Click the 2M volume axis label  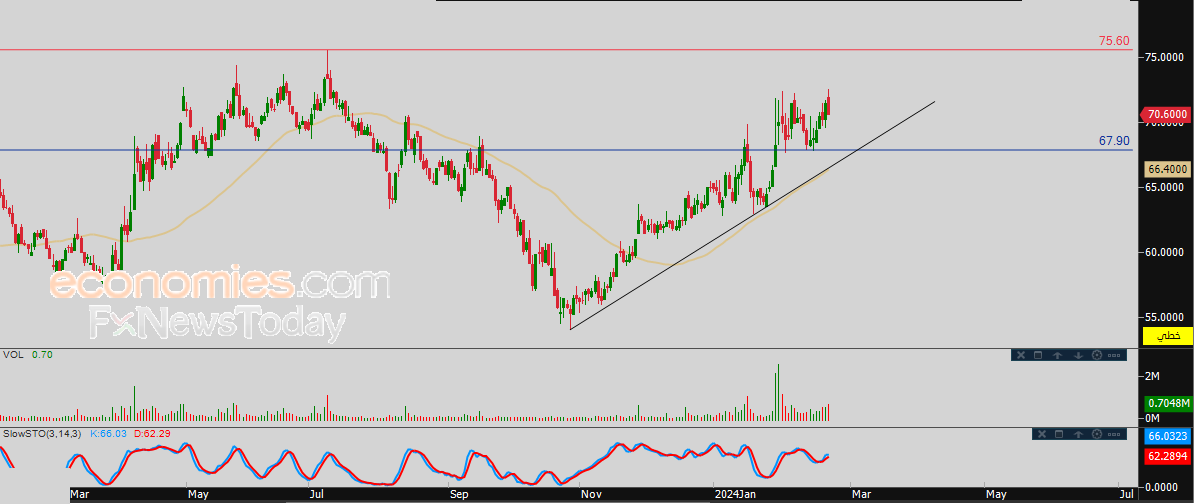[1152, 376]
